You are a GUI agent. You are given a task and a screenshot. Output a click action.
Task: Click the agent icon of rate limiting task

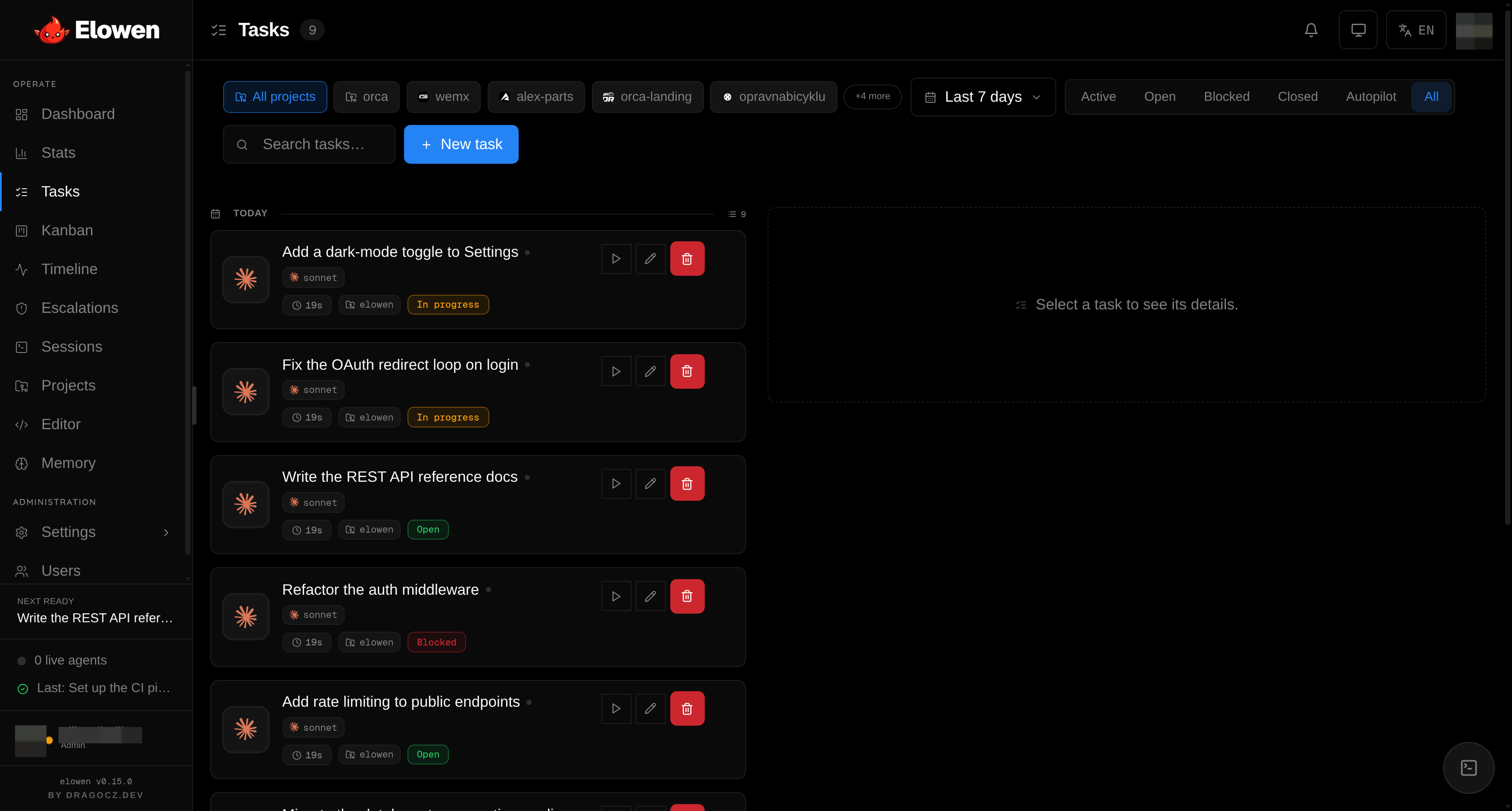coord(246,730)
